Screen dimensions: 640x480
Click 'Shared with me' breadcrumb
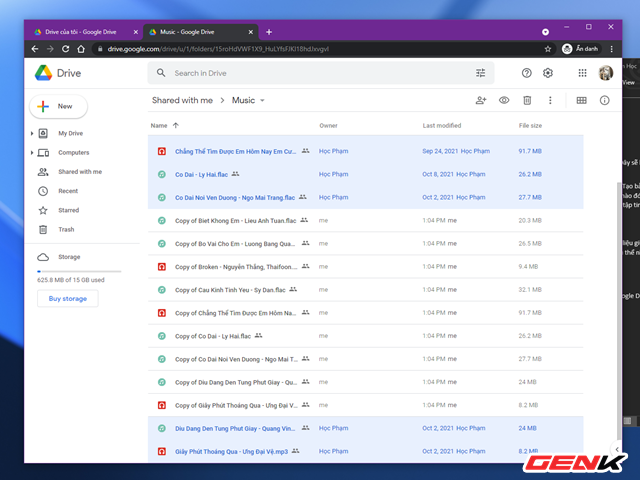pos(182,100)
